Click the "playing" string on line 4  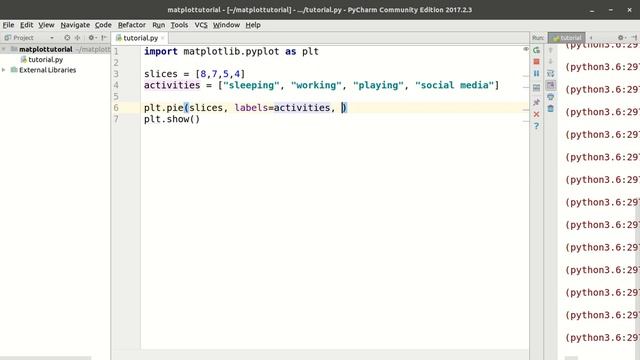tap(378, 85)
